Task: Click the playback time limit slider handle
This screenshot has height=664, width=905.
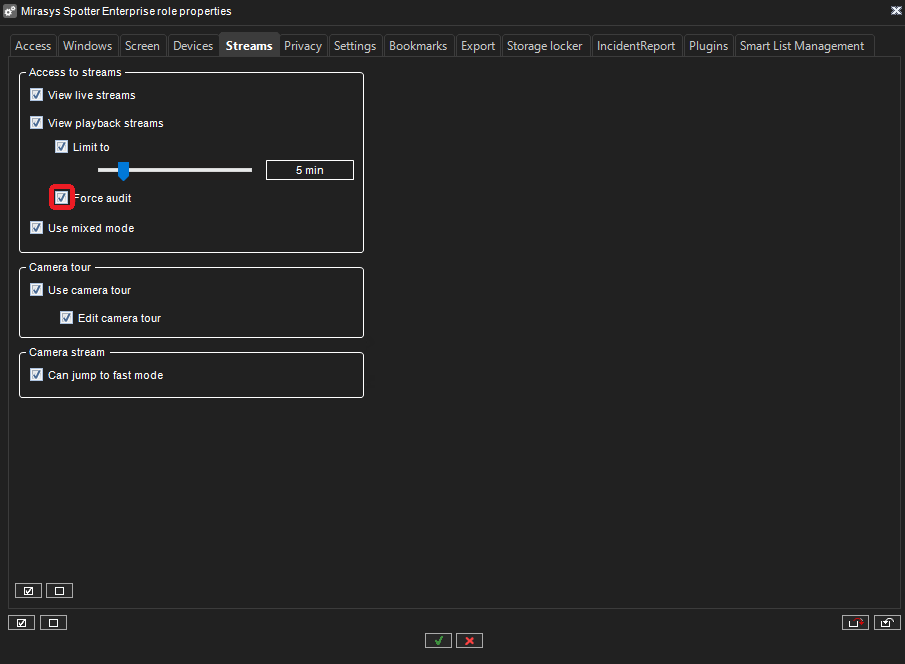Action: coord(123,170)
